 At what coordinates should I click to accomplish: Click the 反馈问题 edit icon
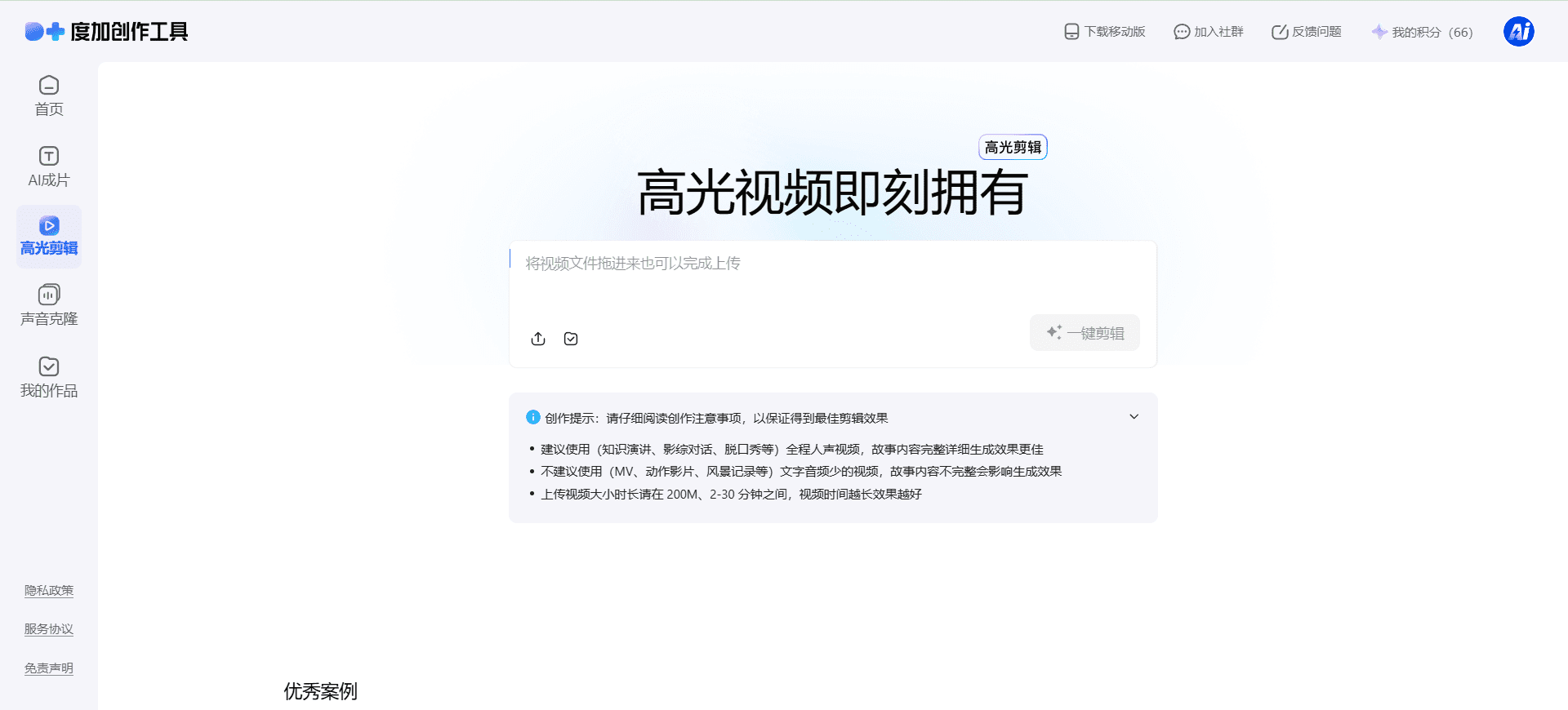tap(1279, 32)
